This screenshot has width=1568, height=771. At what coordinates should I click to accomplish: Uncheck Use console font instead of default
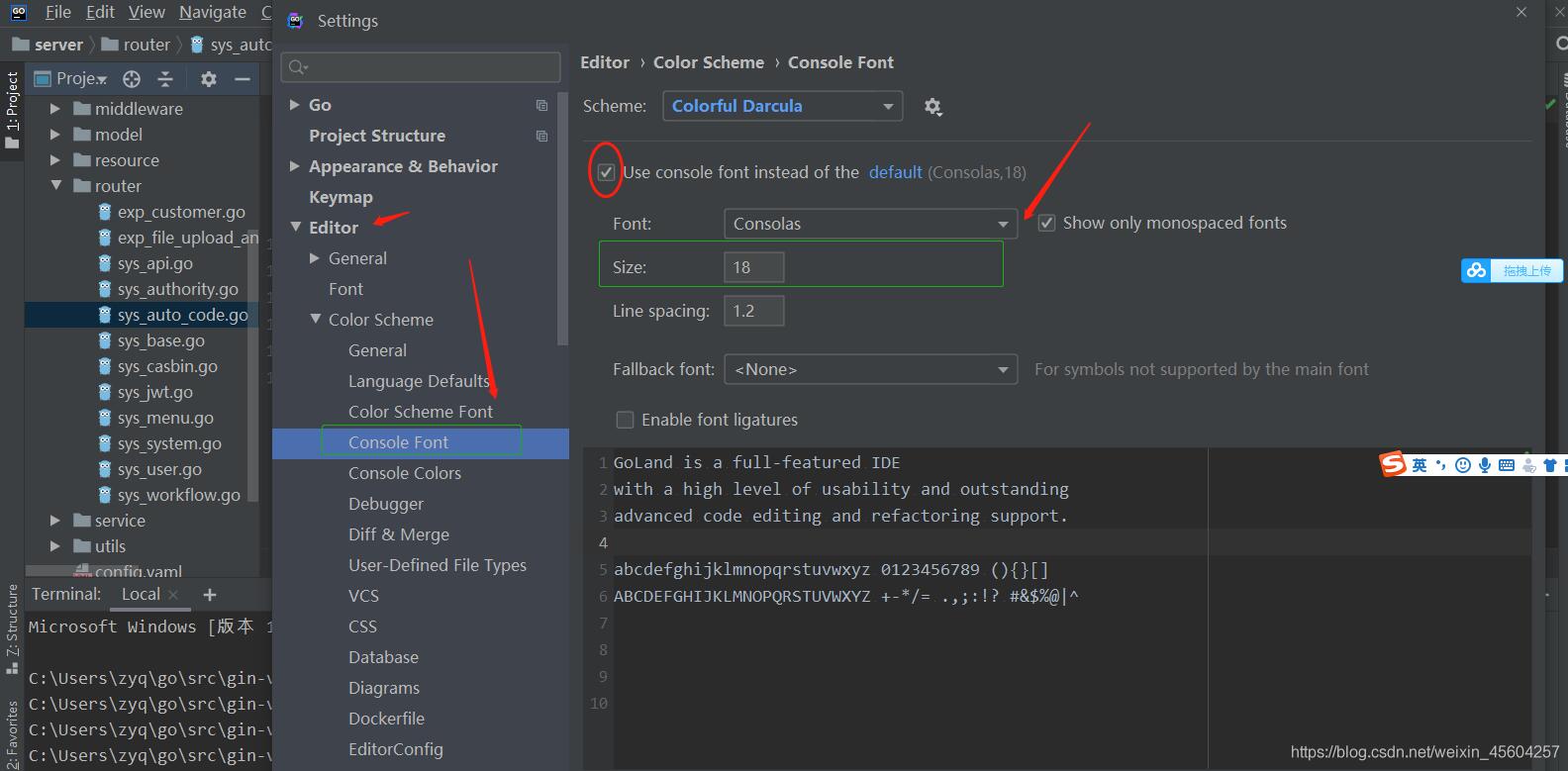click(606, 172)
